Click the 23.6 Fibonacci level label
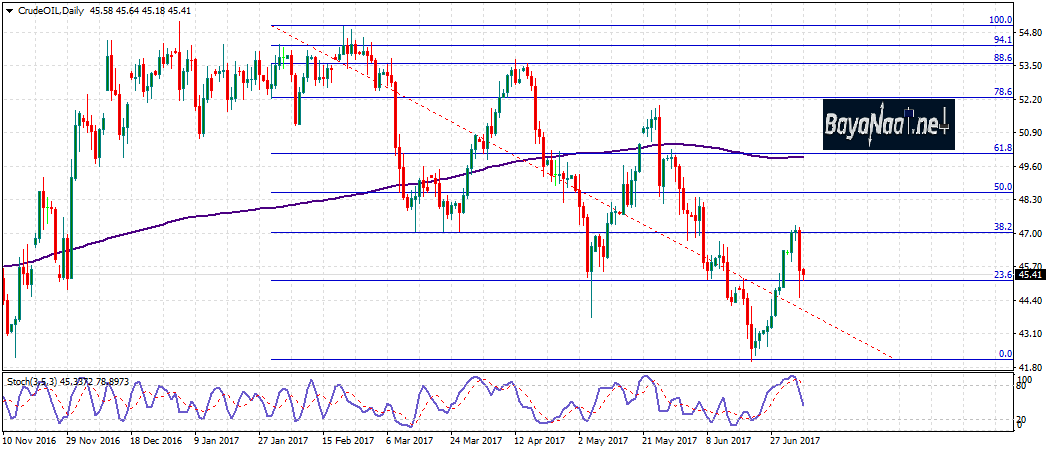The image size is (1053, 452). [x=1003, y=274]
